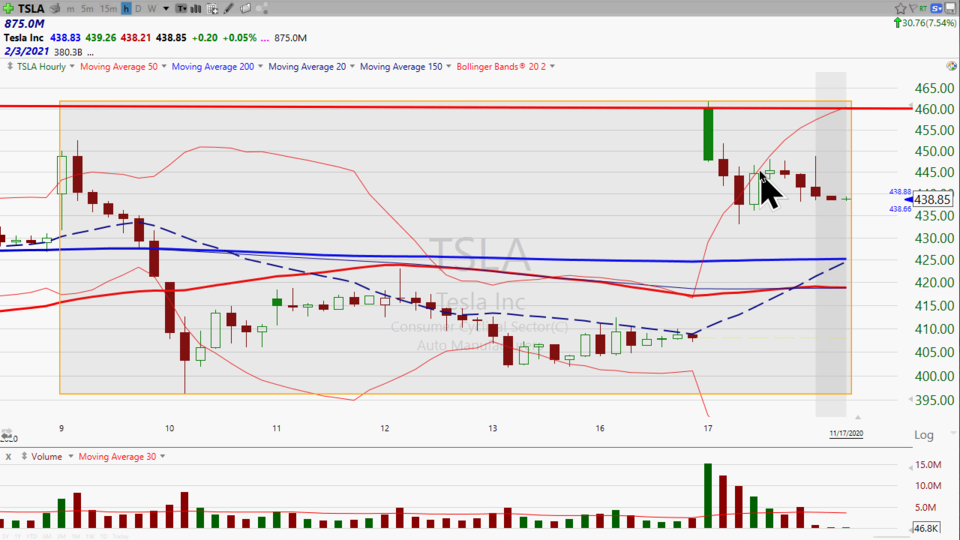Click the up/down handle beside Volume
The height and width of the screenshot is (540, 960).
pos(24,456)
